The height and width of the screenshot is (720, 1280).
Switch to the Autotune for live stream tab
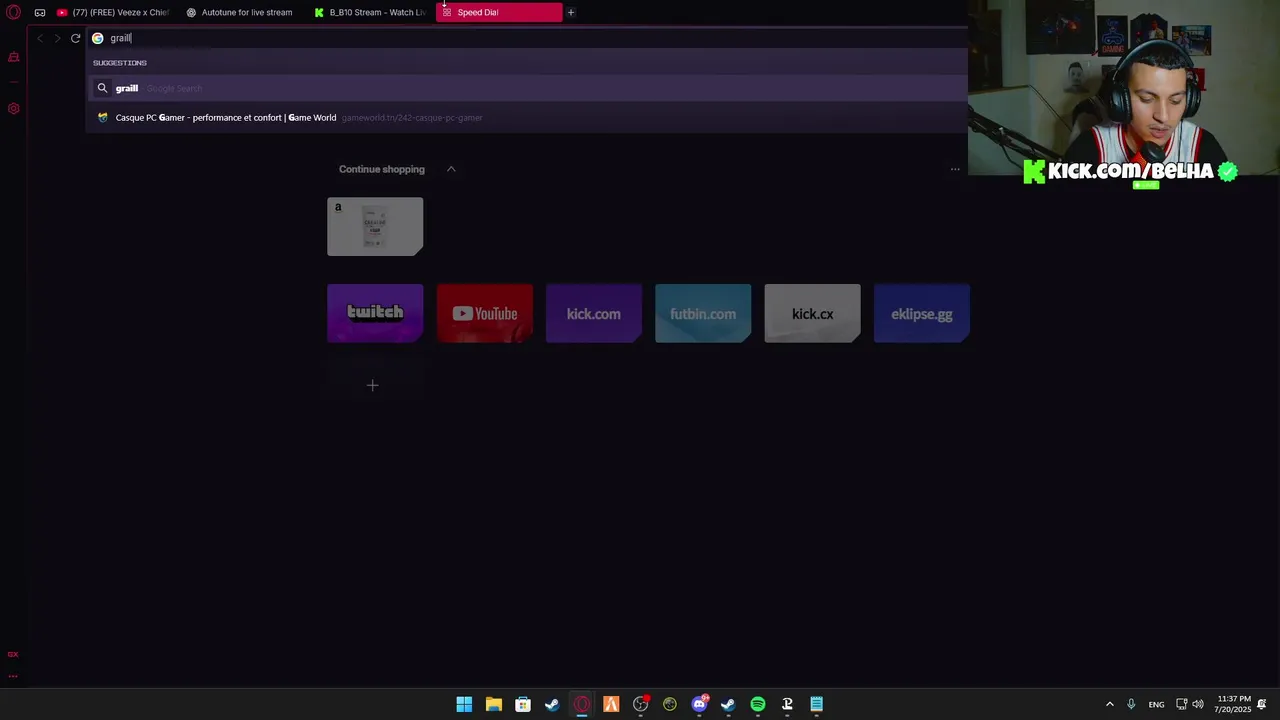click(240, 12)
